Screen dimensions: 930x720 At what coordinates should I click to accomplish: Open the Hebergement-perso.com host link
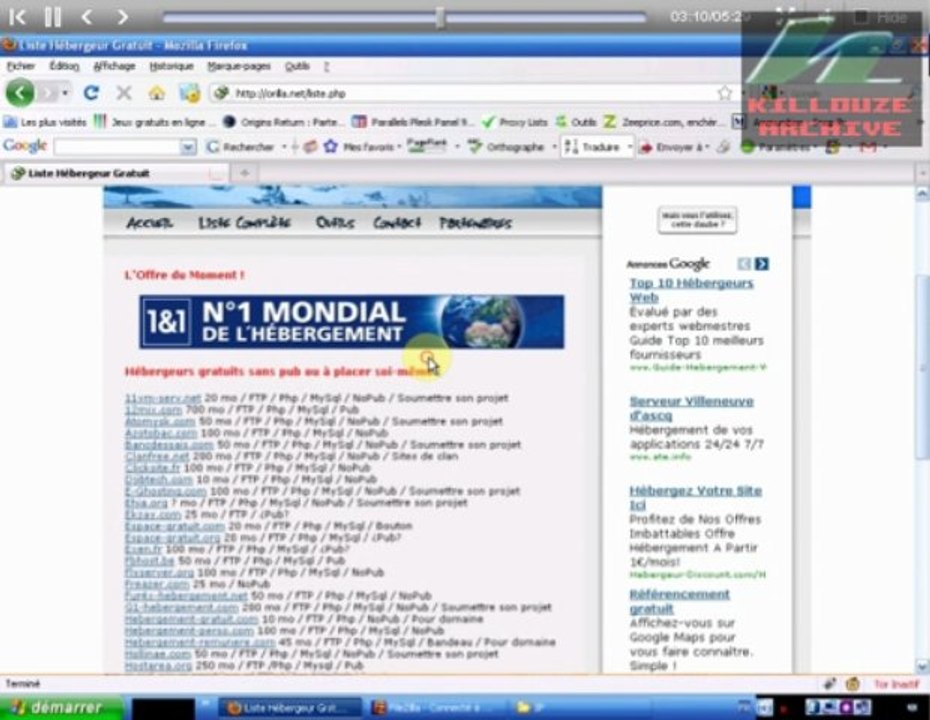point(189,630)
